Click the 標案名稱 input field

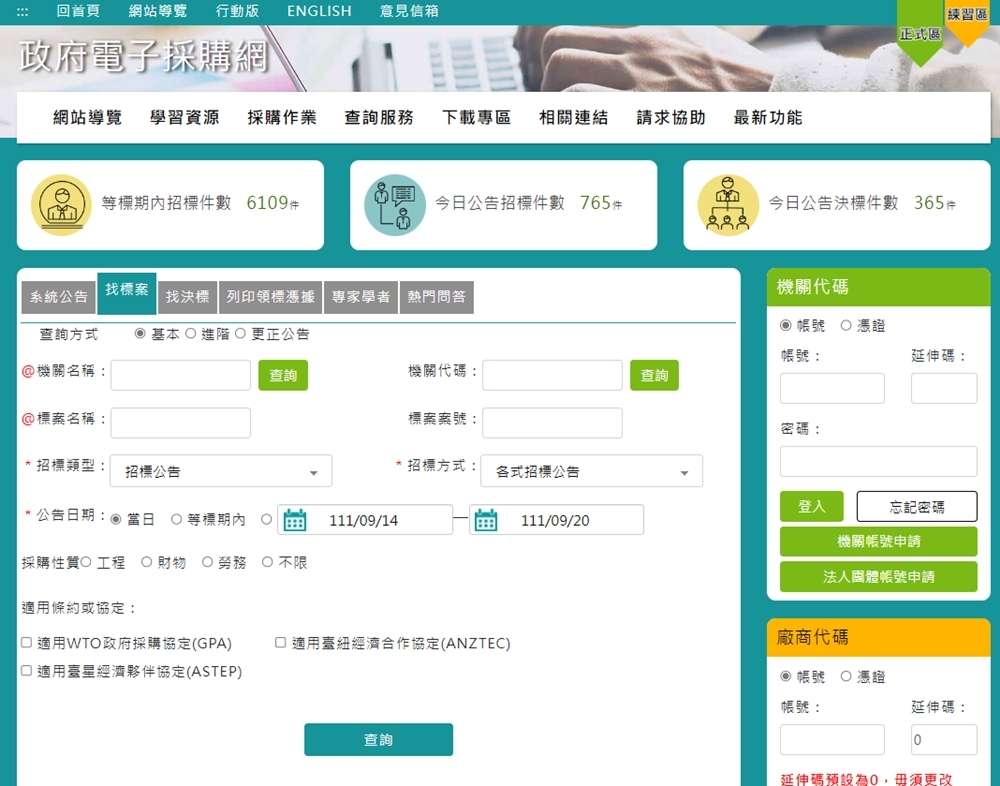[181, 423]
